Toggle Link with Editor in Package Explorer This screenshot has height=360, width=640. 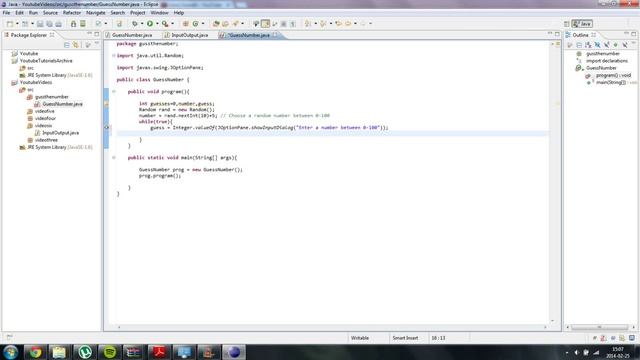coord(76,45)
